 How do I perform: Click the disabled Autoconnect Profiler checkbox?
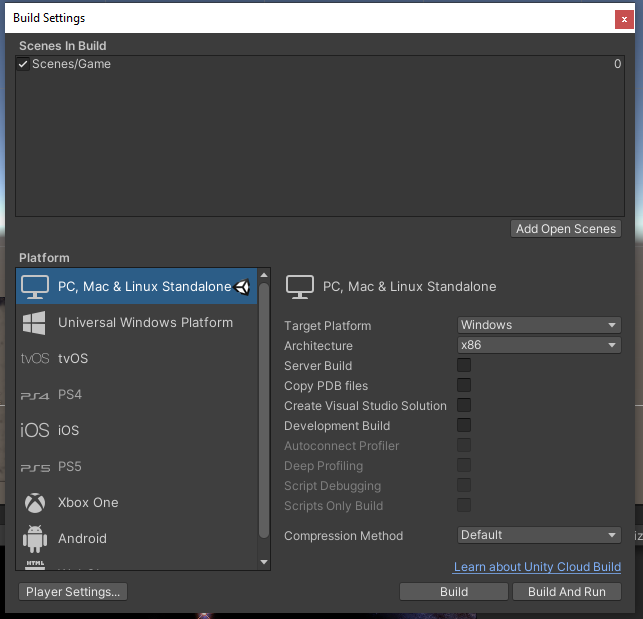(x=464, y=445)
